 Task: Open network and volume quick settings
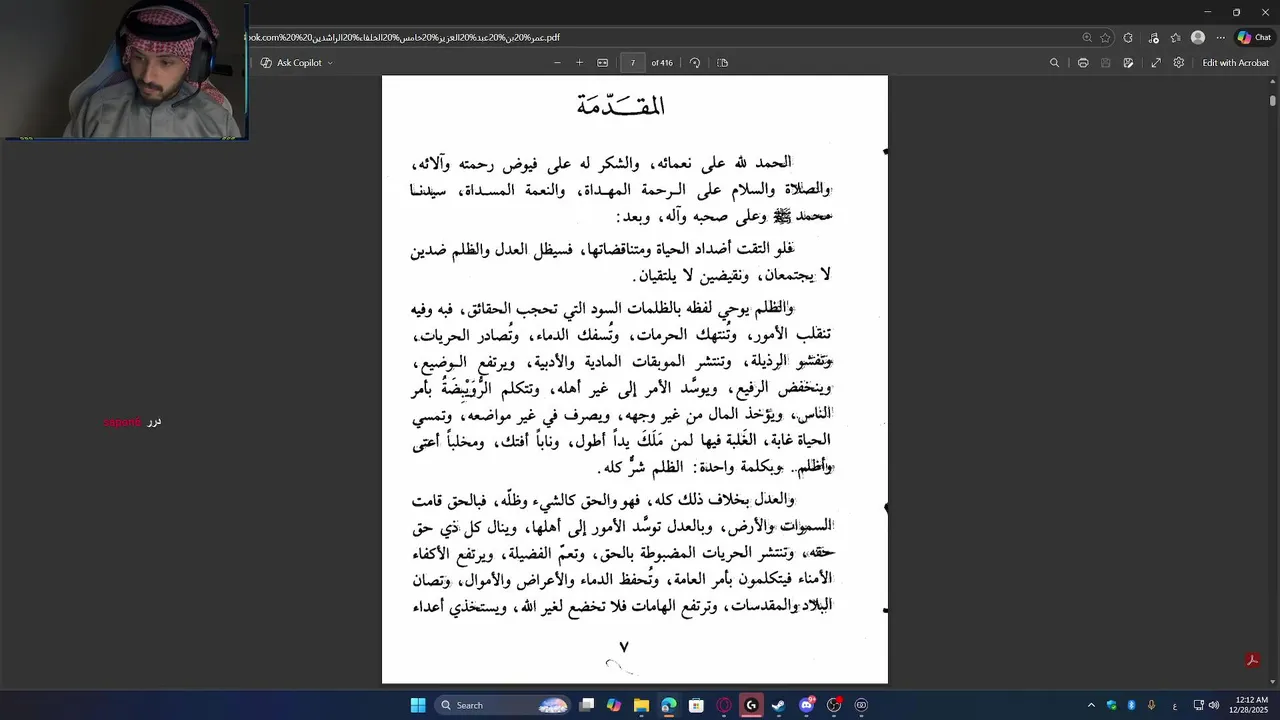pyautogui.click(x=1206, y=705)
